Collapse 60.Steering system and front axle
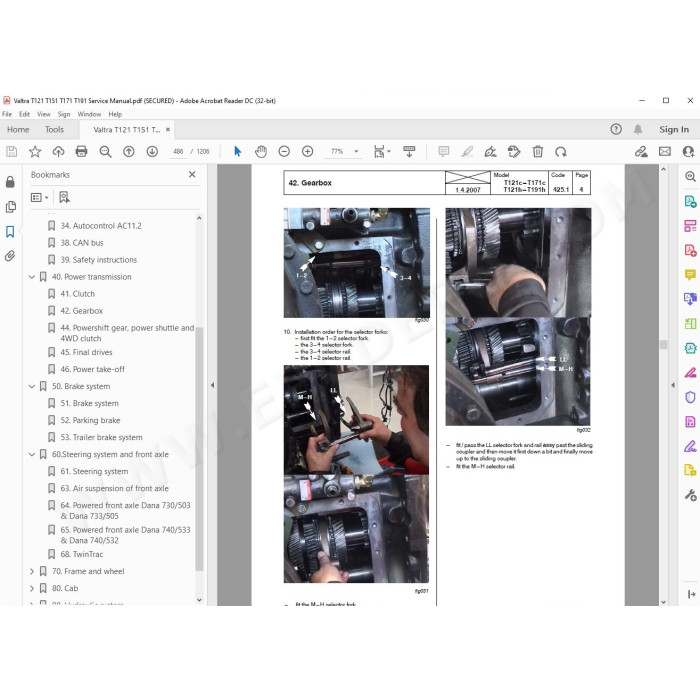This screenshot has width=700, height=700. (x=32, y=454)
